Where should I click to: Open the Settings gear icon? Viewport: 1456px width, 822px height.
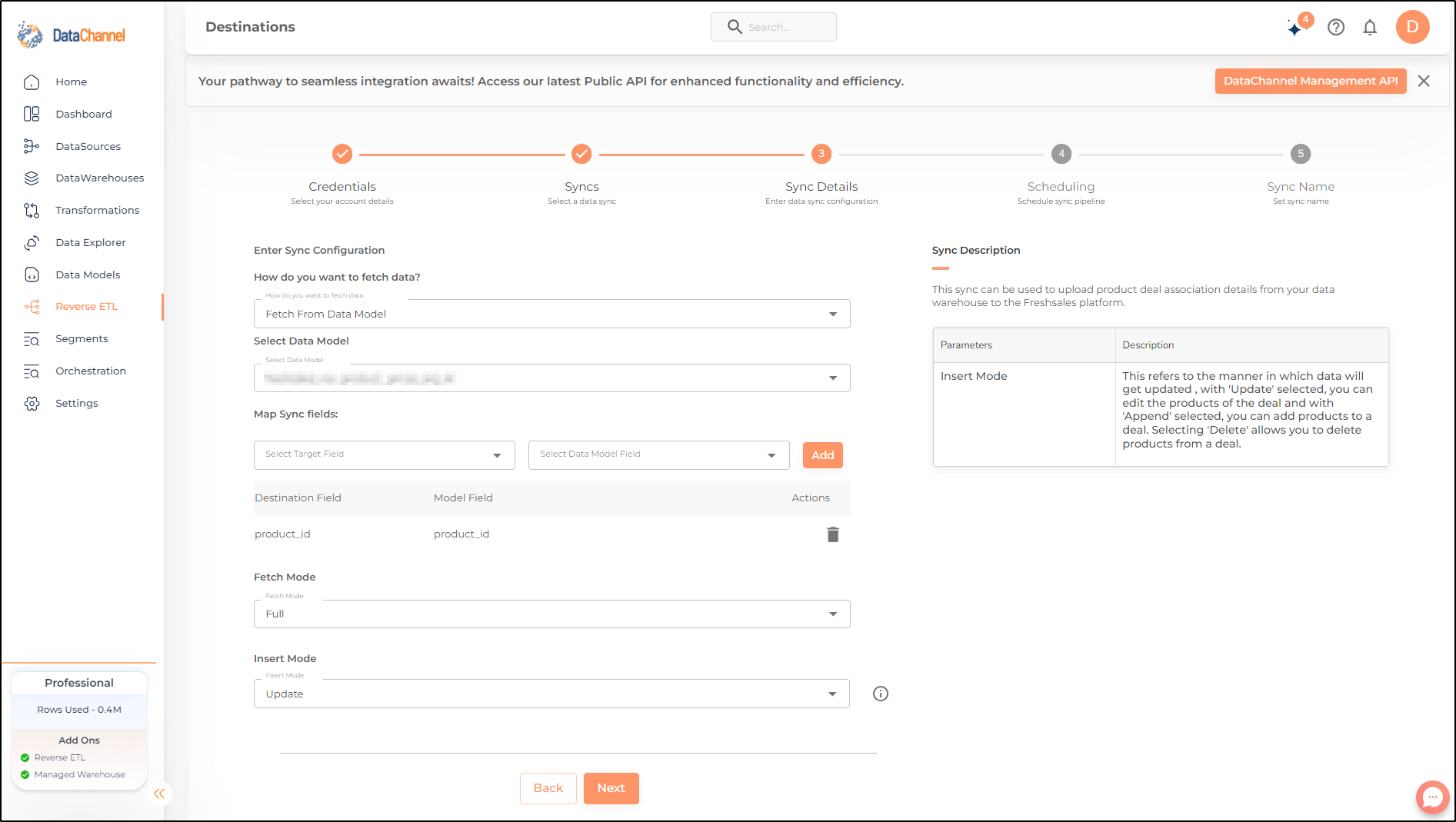point(32,403)
